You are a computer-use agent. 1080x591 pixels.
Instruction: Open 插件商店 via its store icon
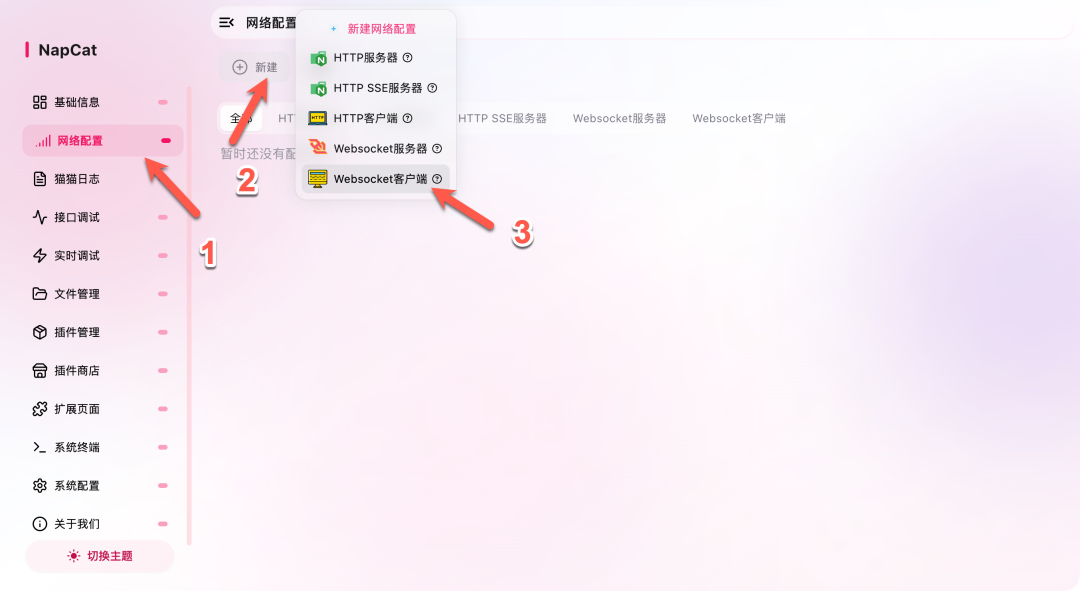40,371
